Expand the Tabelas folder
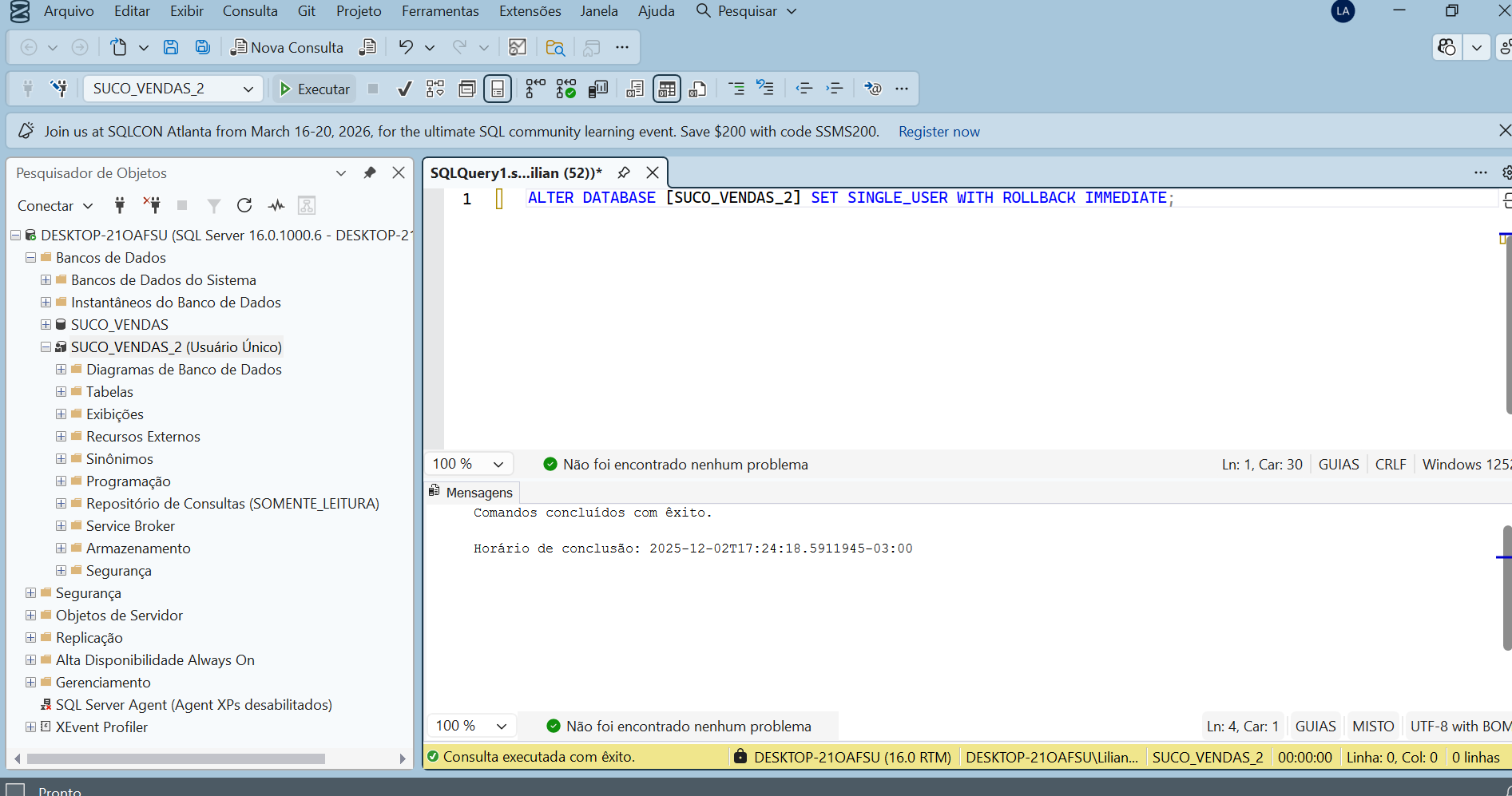1512x796 pixels. pos(62,392)
